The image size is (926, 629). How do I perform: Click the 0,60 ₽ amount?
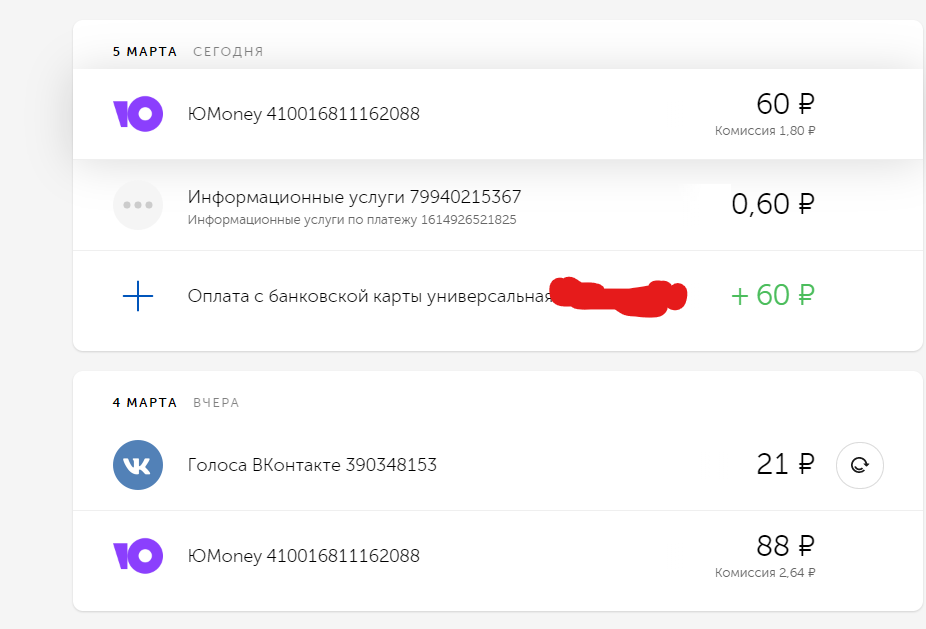[x=773, y=205]
